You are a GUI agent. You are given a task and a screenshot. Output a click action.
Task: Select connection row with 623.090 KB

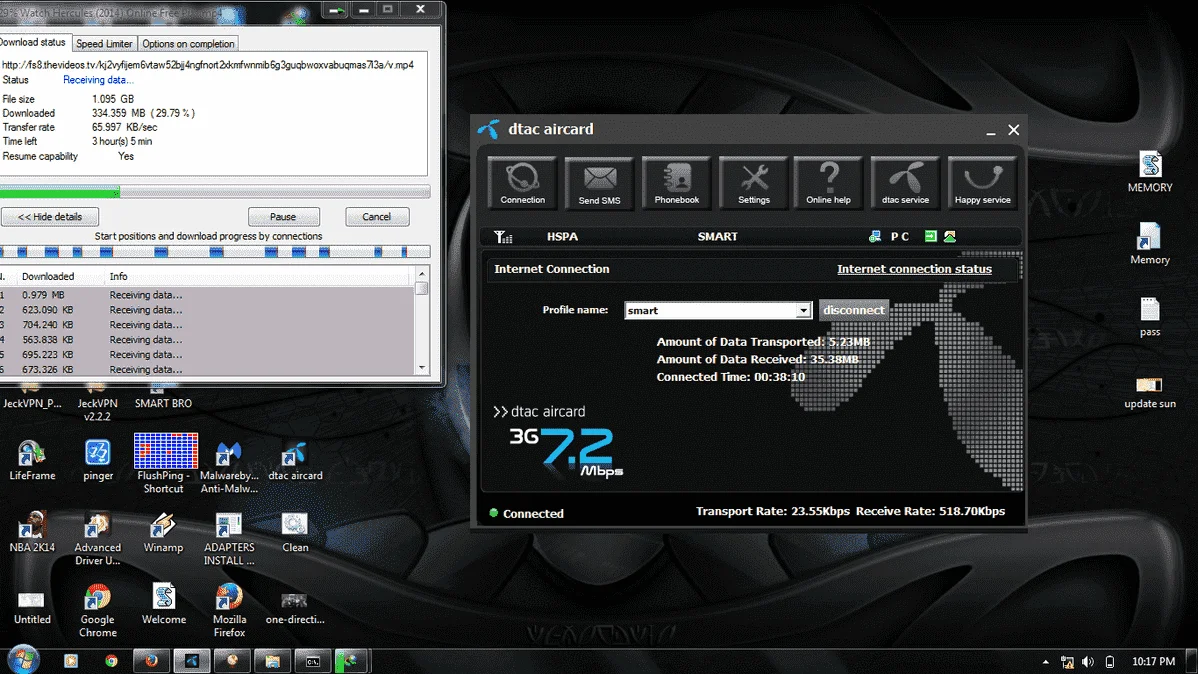tap(207, 310)
